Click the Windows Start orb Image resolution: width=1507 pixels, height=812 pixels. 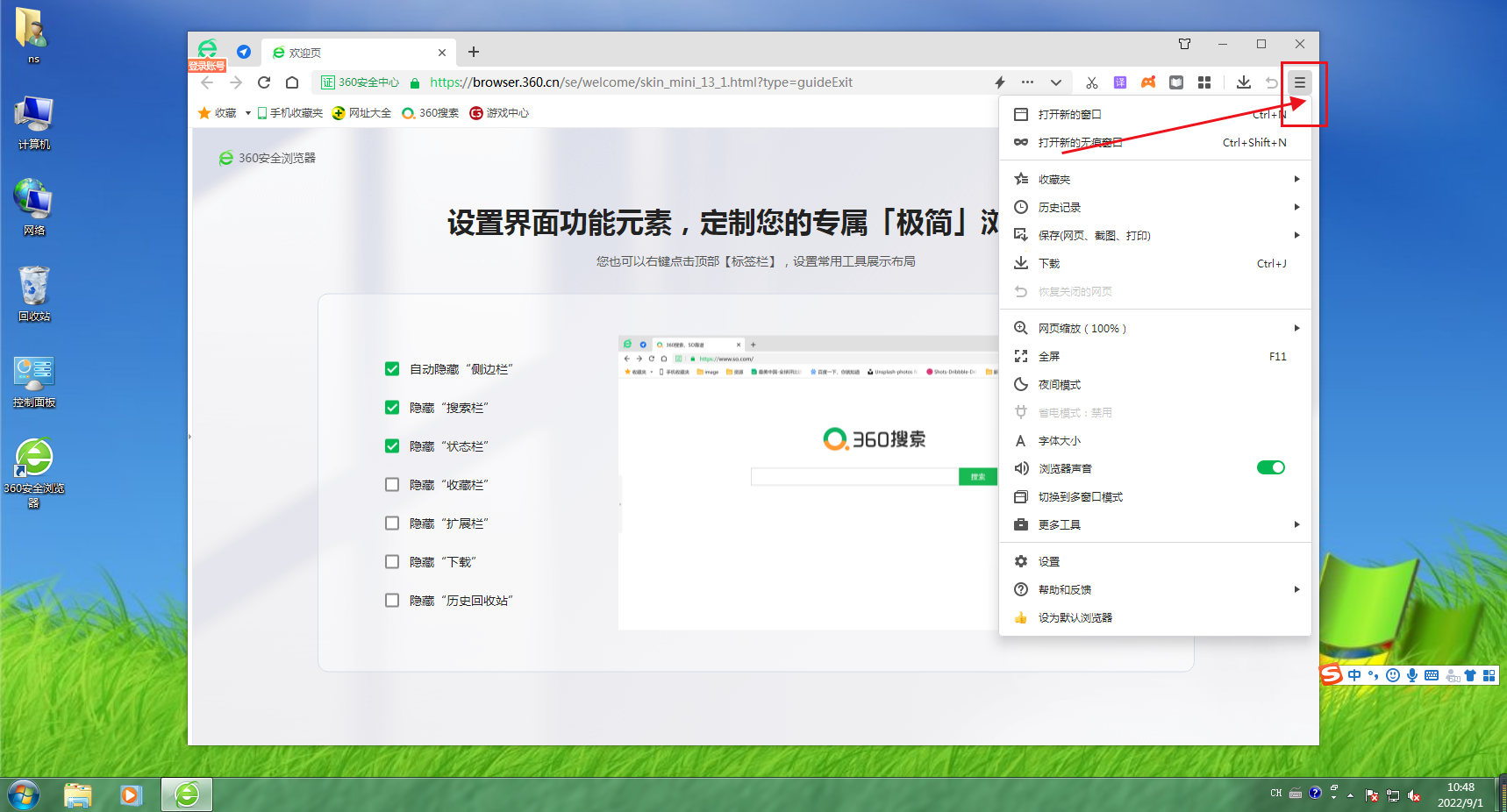(x=23, y=795)
